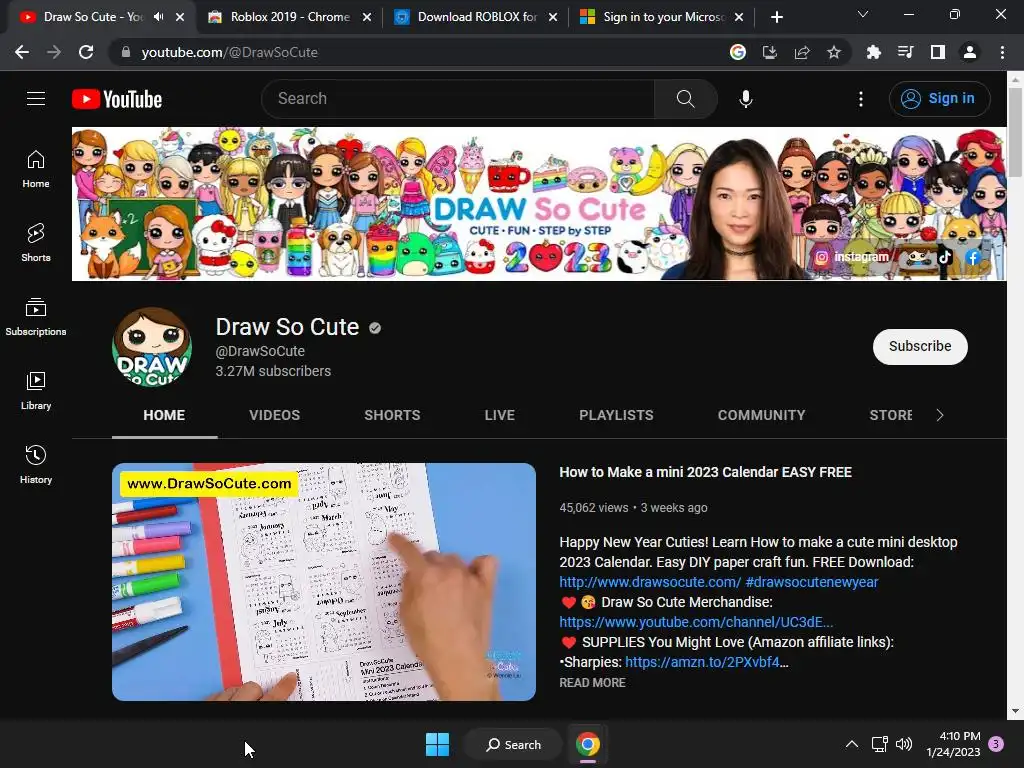Click the browser address bar URL
This screenshot has height=768, width=1024.
229,52
